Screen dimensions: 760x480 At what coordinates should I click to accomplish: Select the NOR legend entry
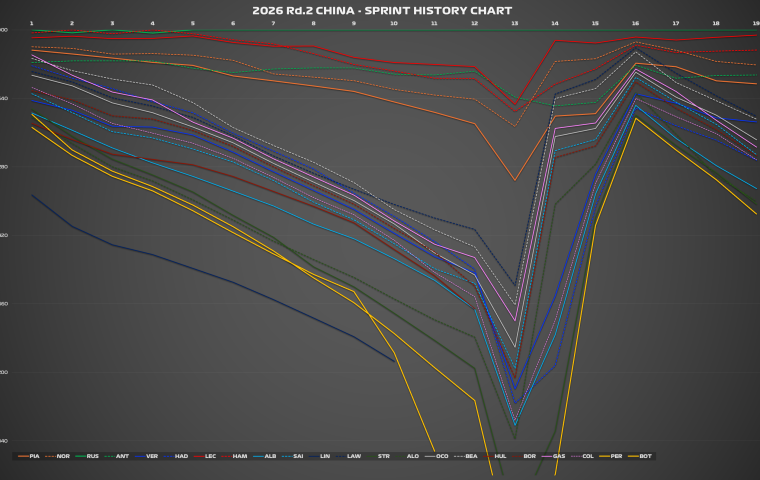(x=64, y=456)
